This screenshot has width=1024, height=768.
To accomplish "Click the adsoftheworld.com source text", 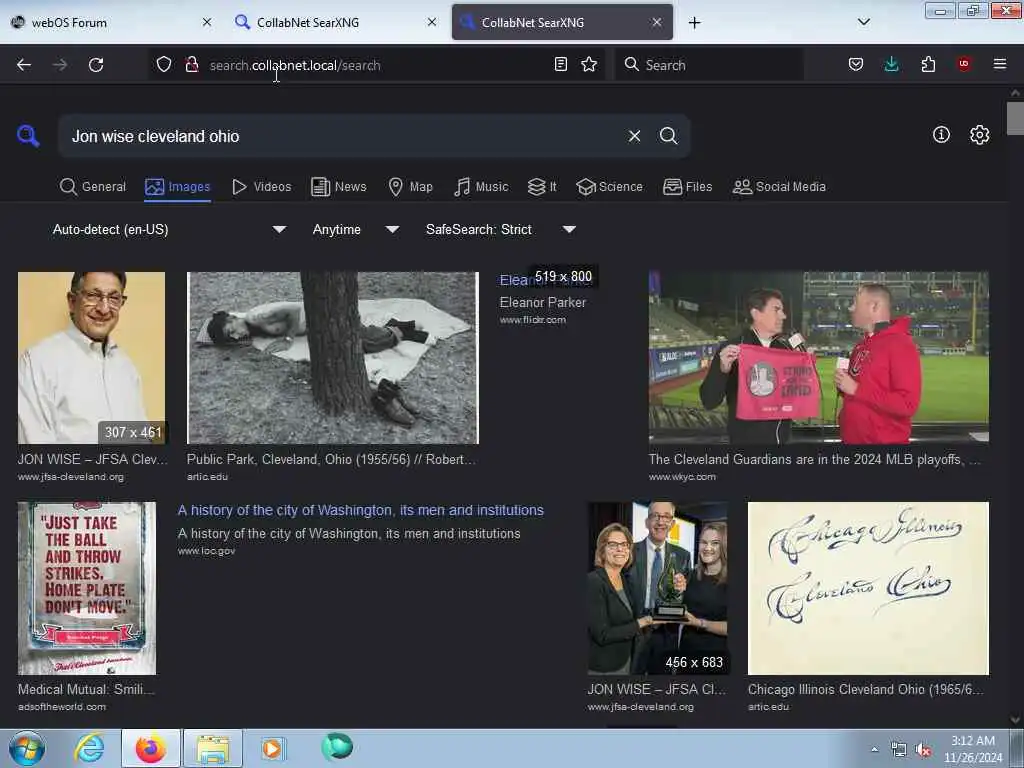I will click(x=62, y=707).
